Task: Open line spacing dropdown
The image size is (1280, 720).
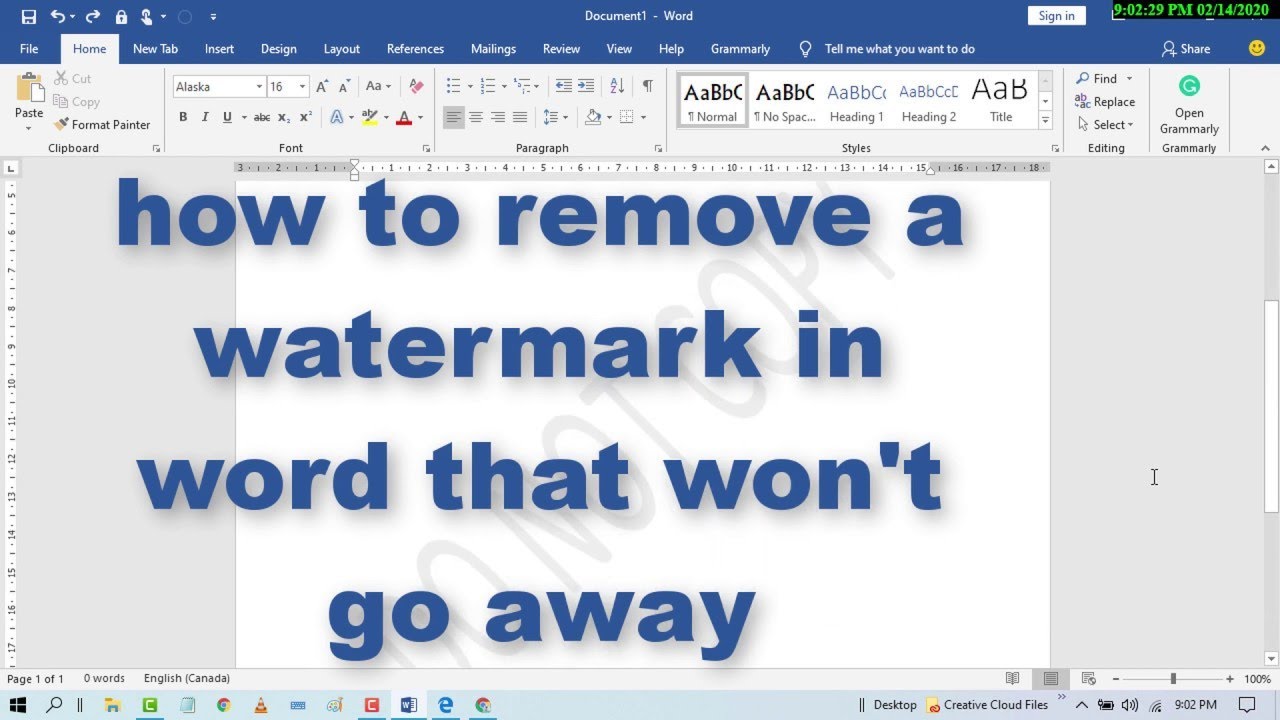Action: click(554, 117)
